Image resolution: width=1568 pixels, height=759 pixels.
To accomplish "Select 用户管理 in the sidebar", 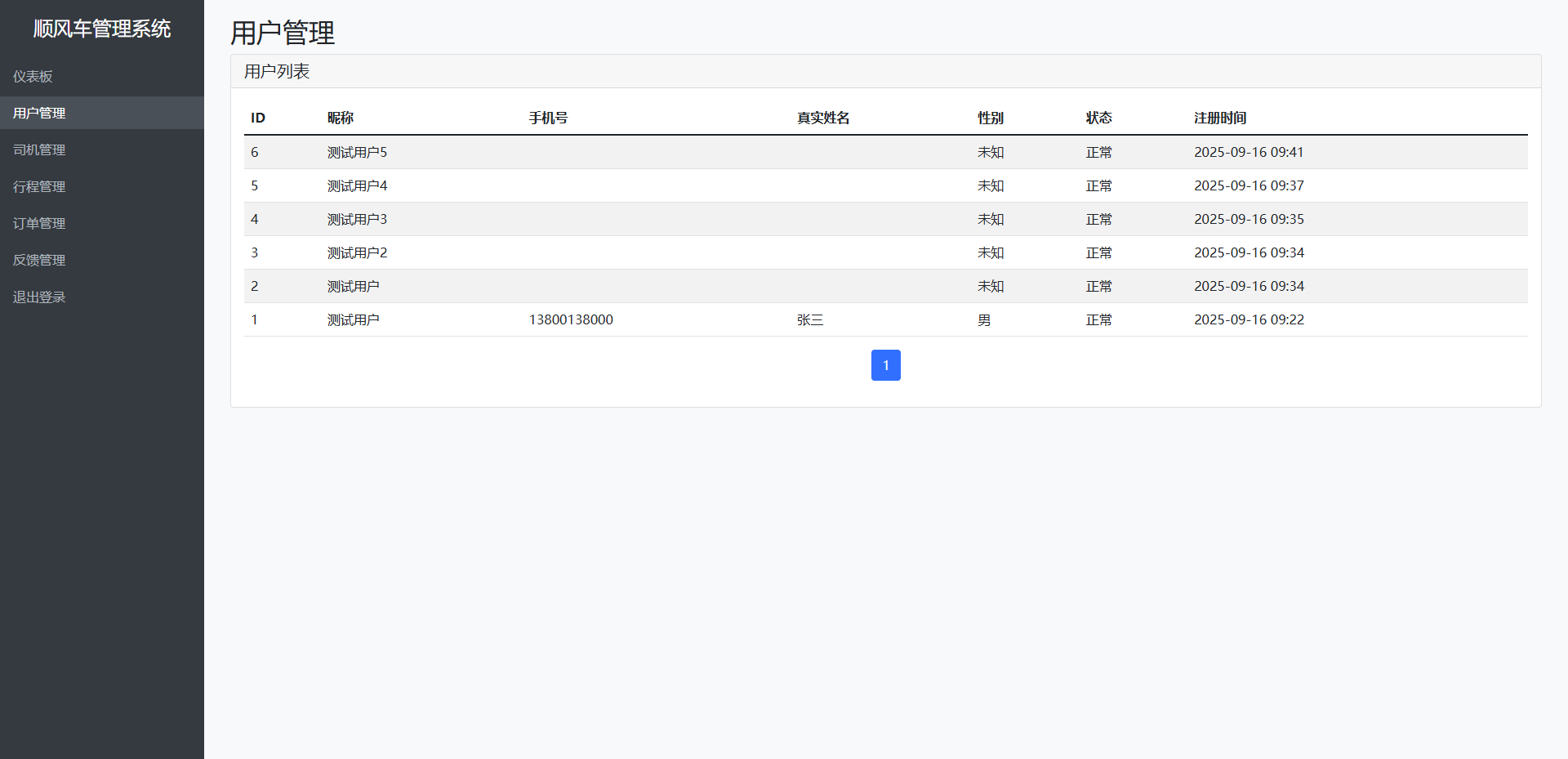I will [39, 113].
